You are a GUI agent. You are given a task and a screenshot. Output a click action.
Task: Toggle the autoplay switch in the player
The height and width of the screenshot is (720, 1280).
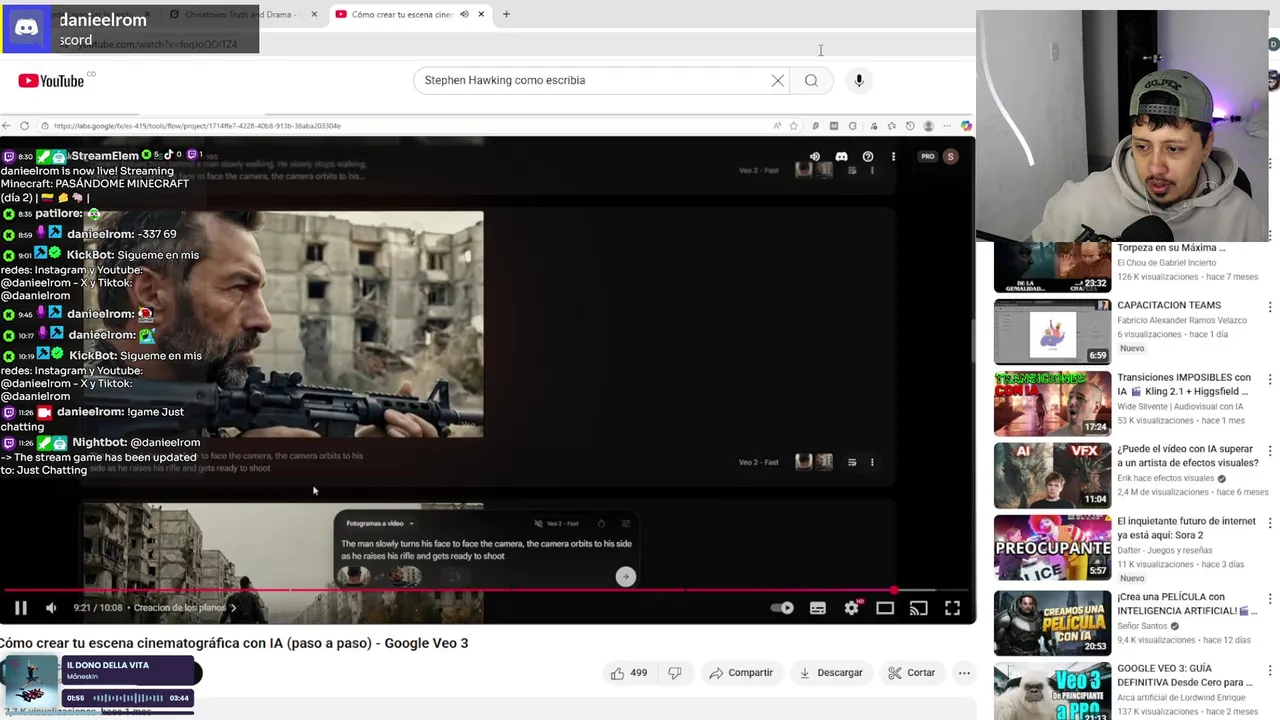(x=783, y=608)
